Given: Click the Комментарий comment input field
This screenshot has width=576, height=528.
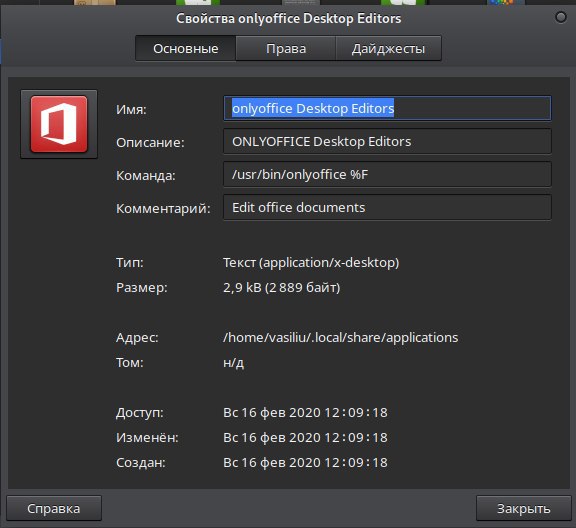Looking at the screenshot, I should point(387,208).
